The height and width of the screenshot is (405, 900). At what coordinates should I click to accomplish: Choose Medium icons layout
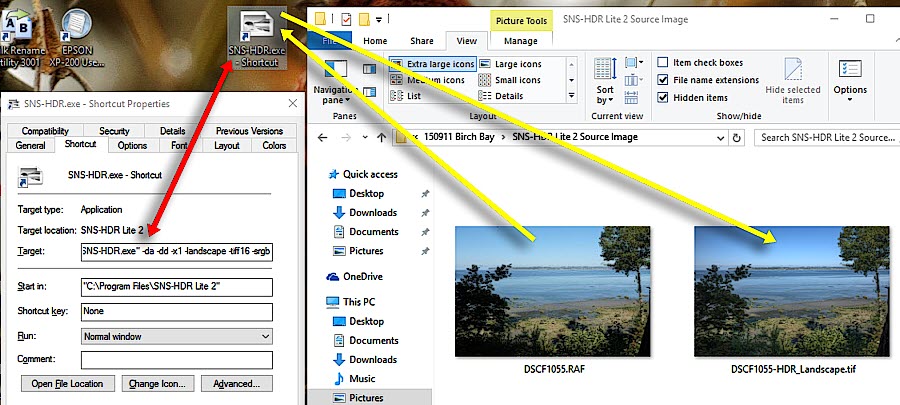tap(428, 80)
